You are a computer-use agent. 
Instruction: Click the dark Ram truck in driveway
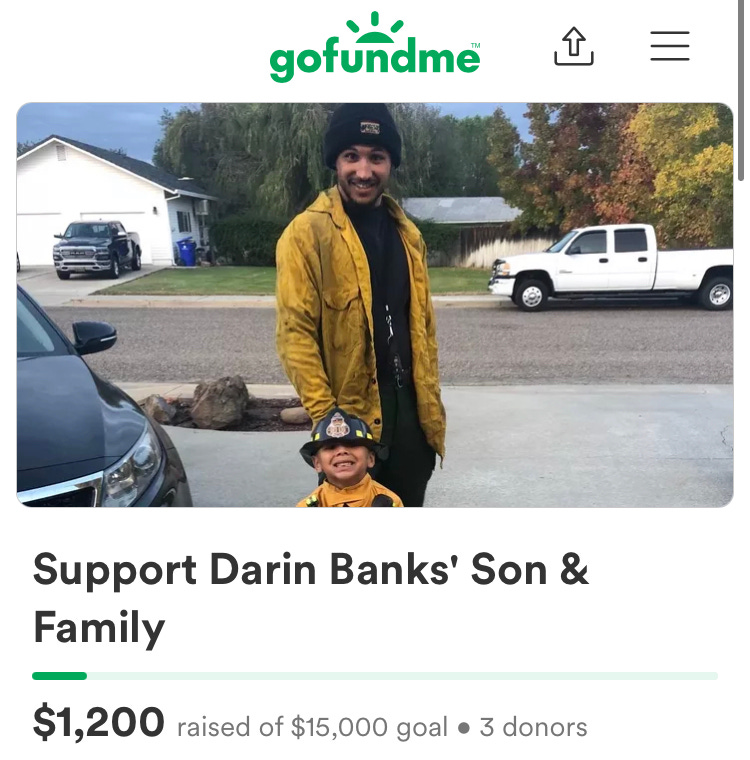pos(97,249)
